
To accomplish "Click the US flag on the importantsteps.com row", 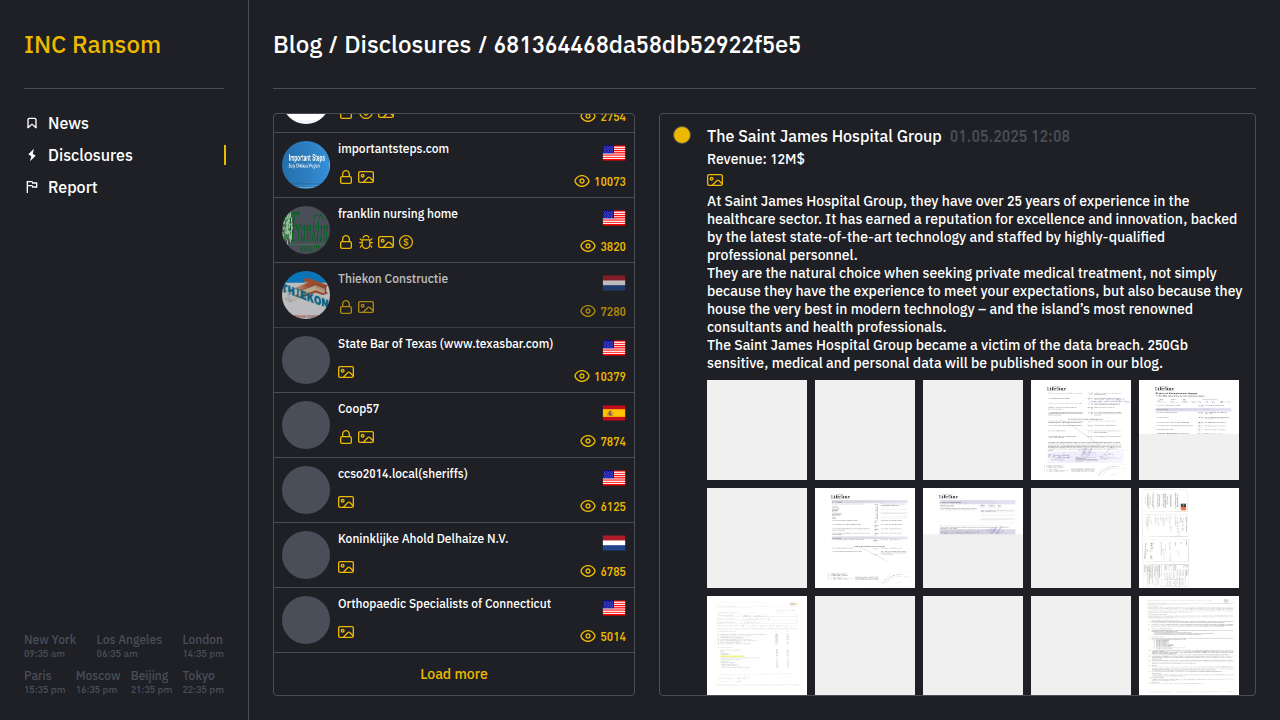I will tap(614, 153).
